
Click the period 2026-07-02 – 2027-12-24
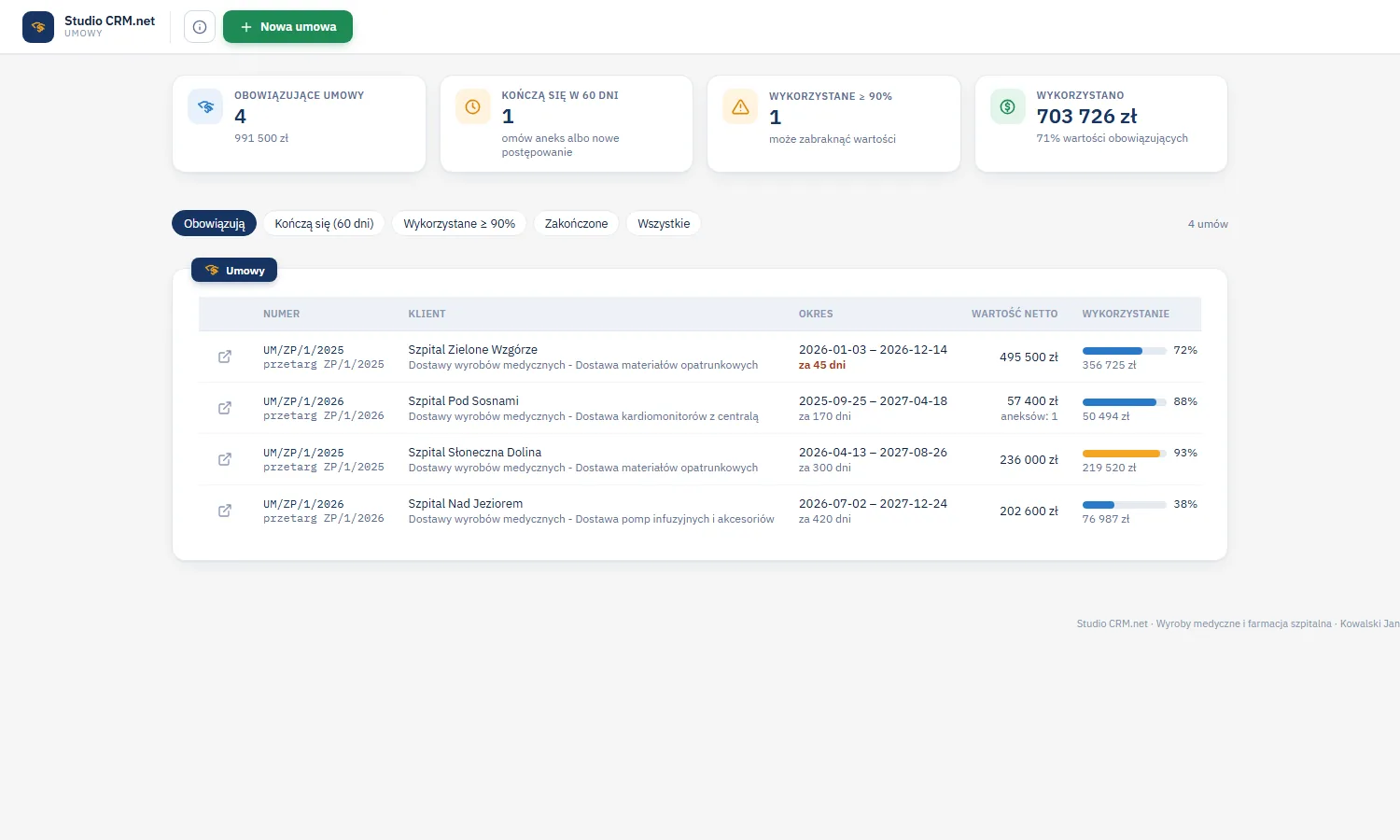(x=873, y=503)
